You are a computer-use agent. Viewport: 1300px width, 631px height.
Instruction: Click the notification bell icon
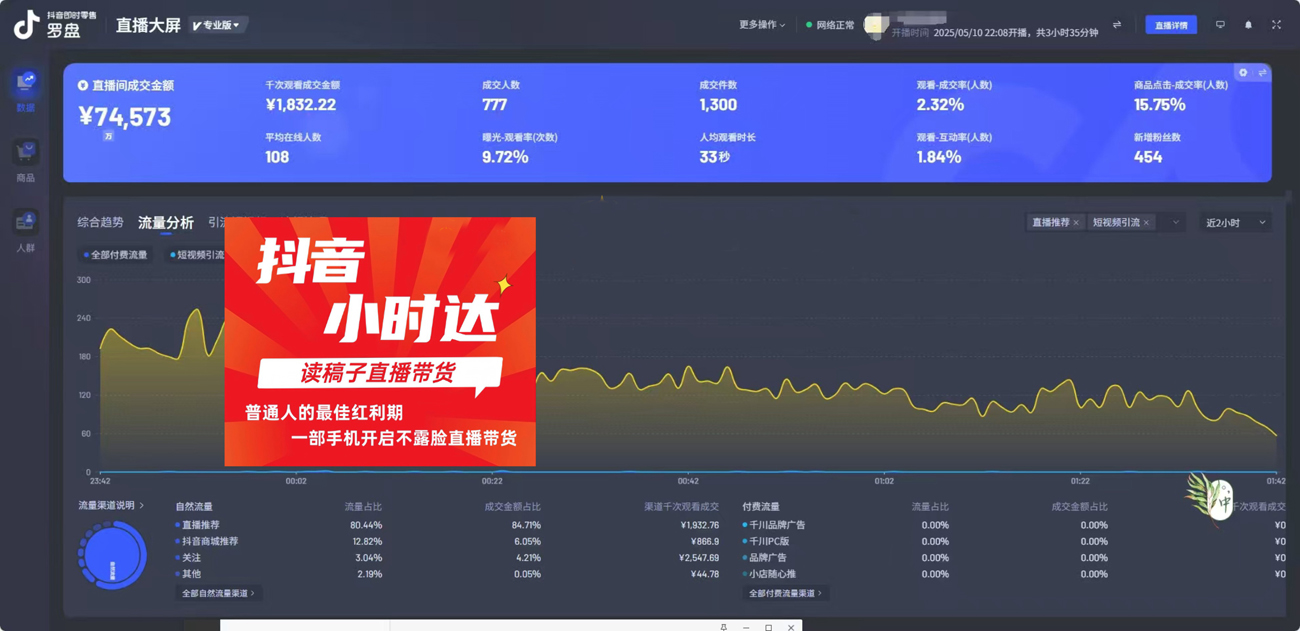pos(1248,25)
